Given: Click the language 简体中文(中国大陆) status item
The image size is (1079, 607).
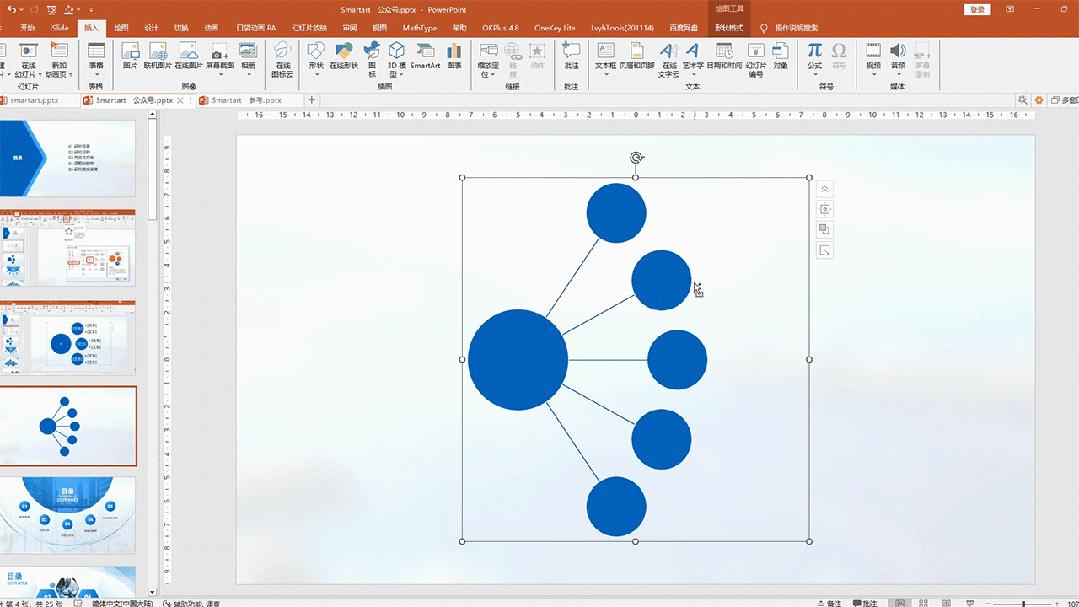Looking at the screenshot, I should click(122, 604).
